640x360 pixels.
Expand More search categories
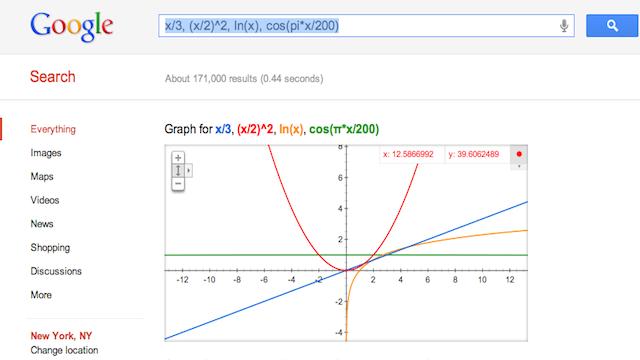pos(41,295)
